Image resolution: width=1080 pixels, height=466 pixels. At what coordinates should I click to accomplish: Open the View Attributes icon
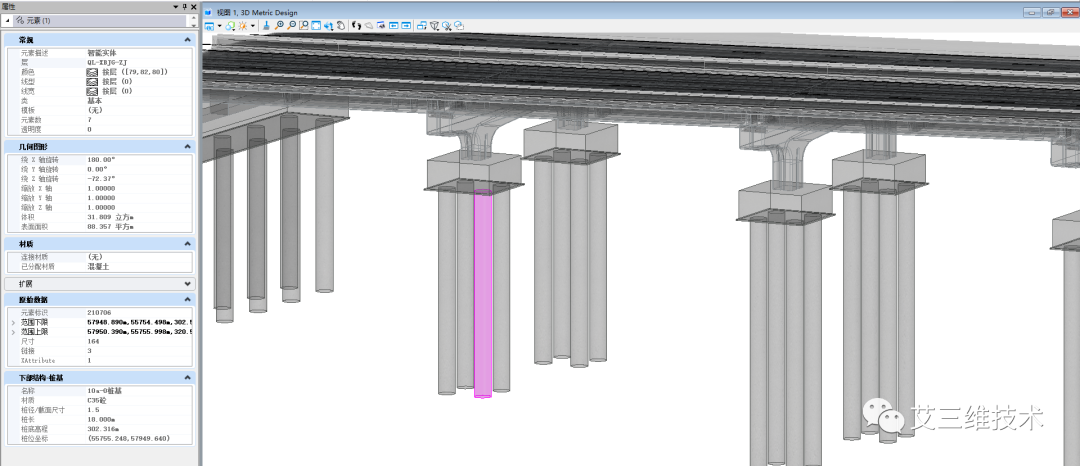(209, 25)
